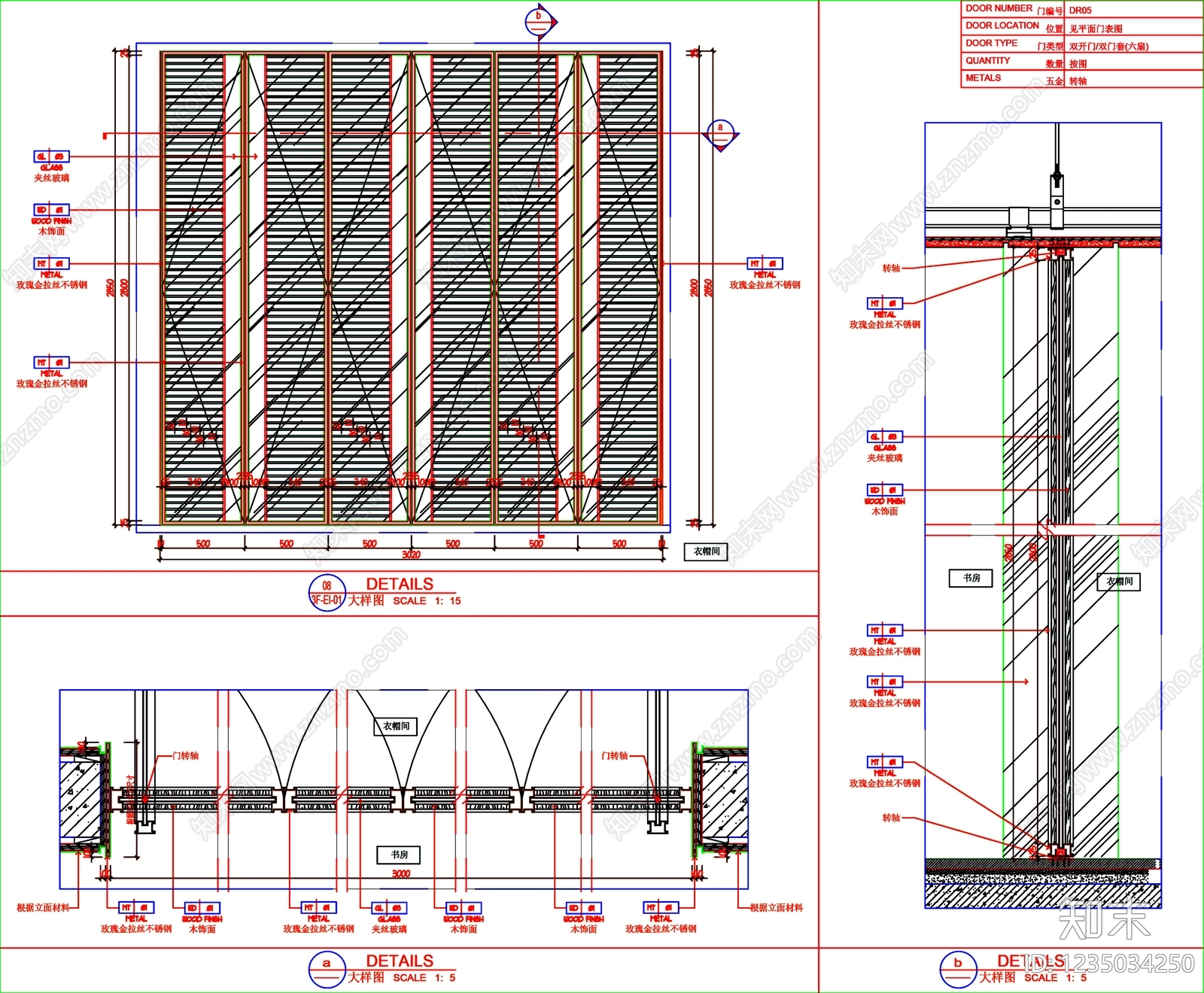
Task: Select the 08 3F-EI-01 detail number bubble
Action: pos(327,593)
